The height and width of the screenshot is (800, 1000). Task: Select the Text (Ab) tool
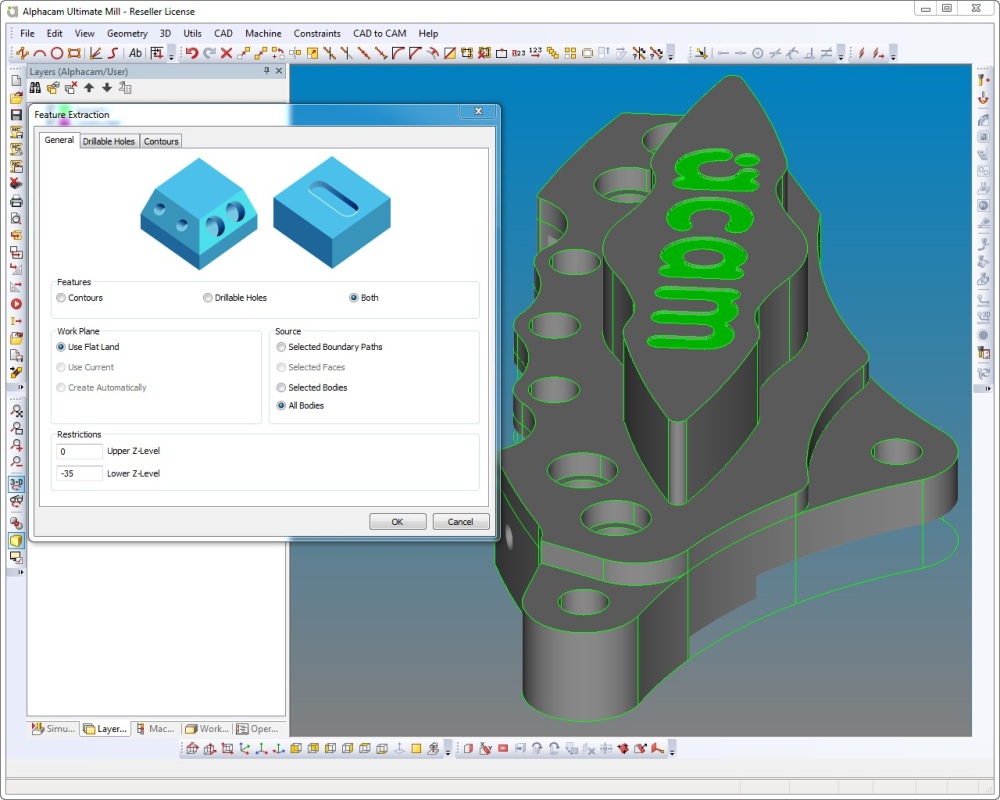pos(136,53)
